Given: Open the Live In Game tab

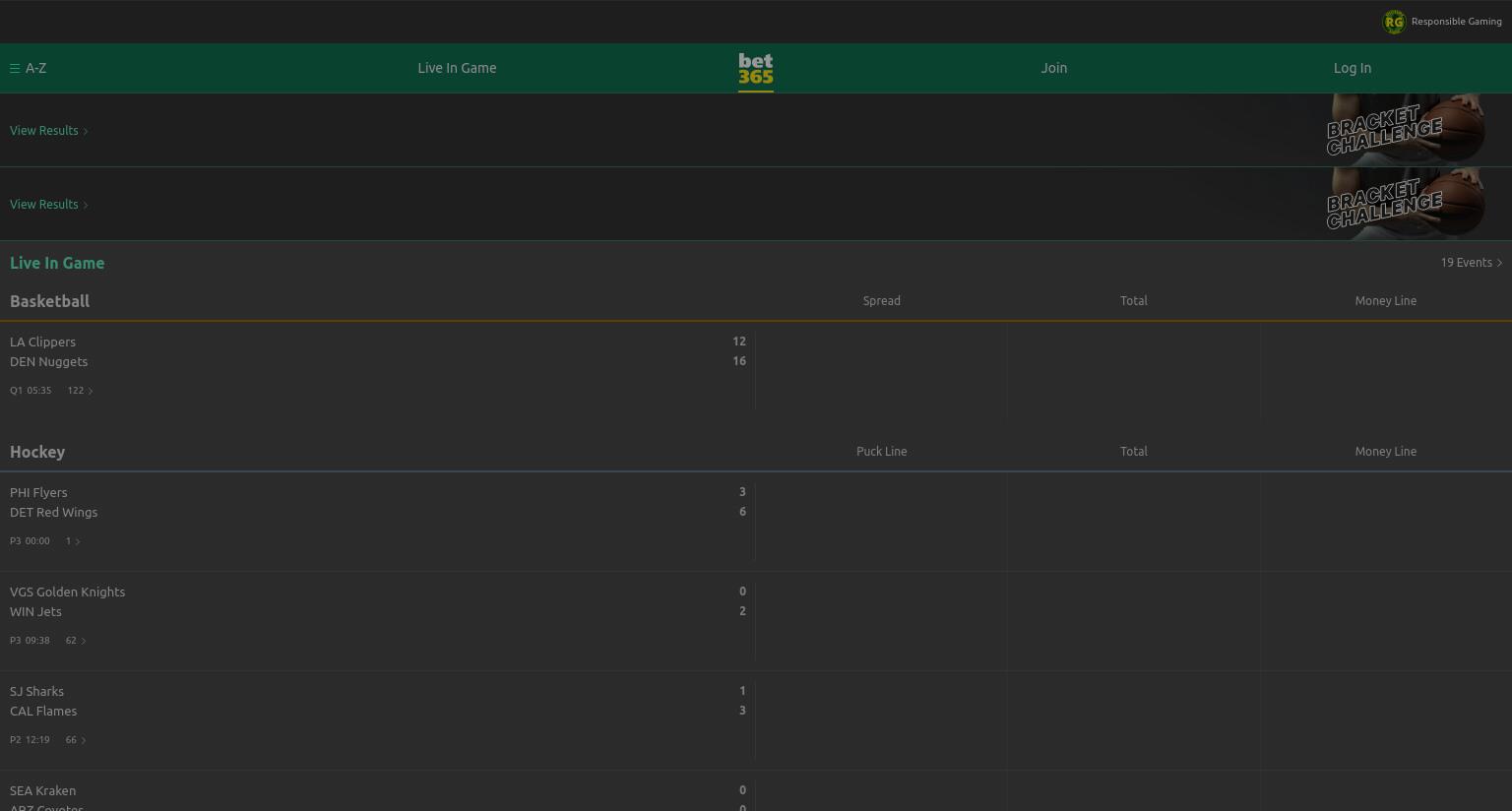Looking at the screenshot, I should (457, 68).
